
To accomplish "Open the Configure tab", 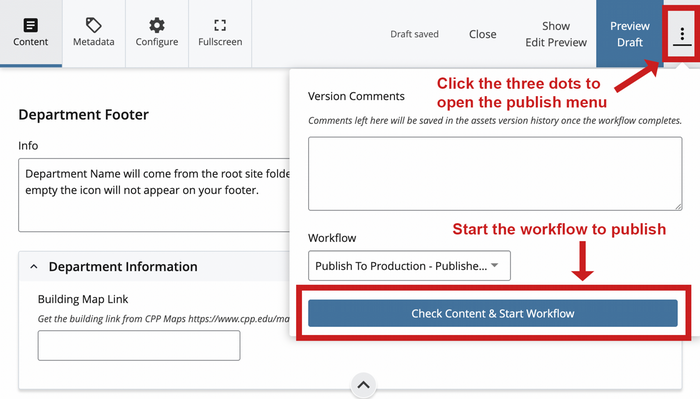I will [x=157, y=33].
